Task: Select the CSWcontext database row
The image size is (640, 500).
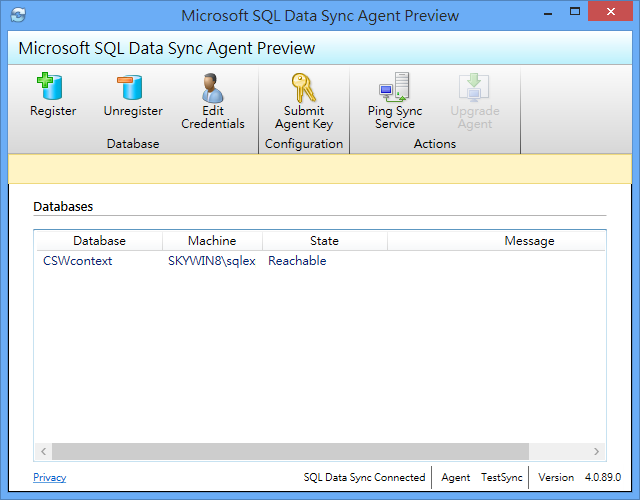Action: click(x=320, y=261)
